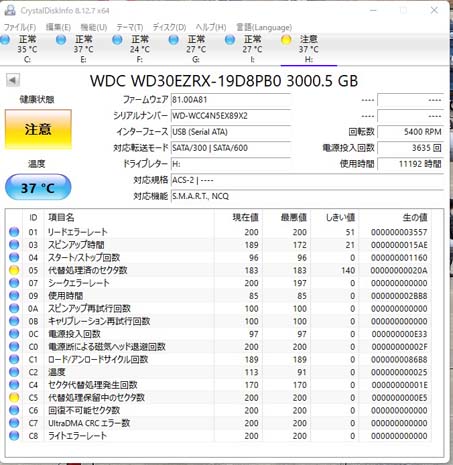The image size is (453, 465).
Task: Click the blue status dot for 電源断による磁気ヘッド退避回数
Action: coord(14,347)
